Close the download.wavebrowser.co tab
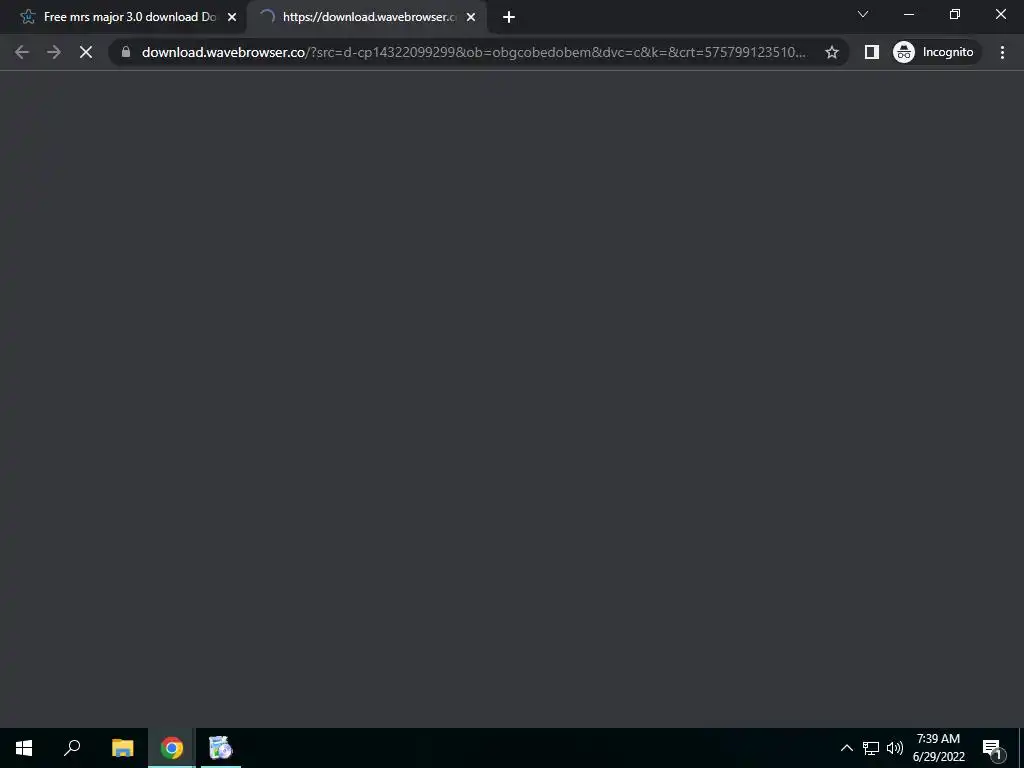Screen dimensions: 1024x768 (471, 18)
